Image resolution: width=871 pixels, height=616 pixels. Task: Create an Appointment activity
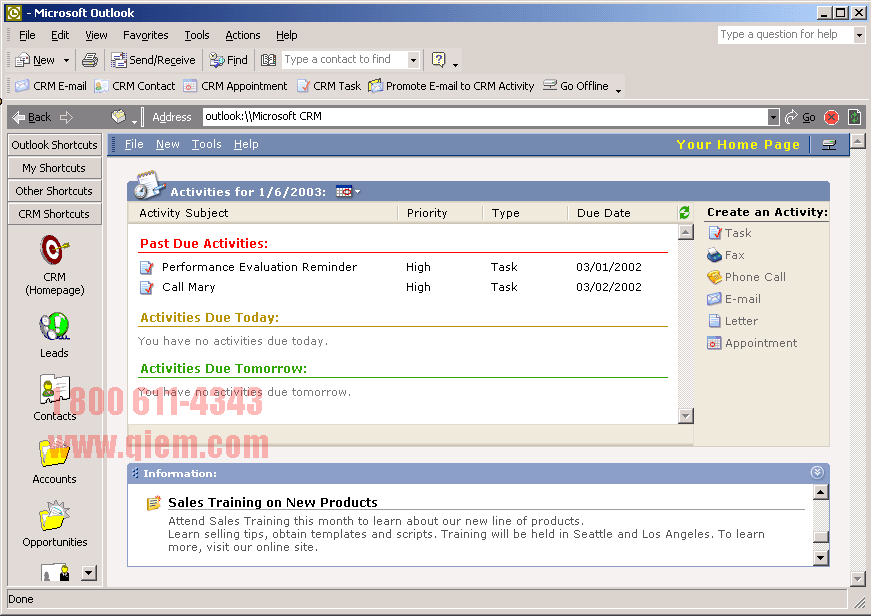tap(752, 343)
